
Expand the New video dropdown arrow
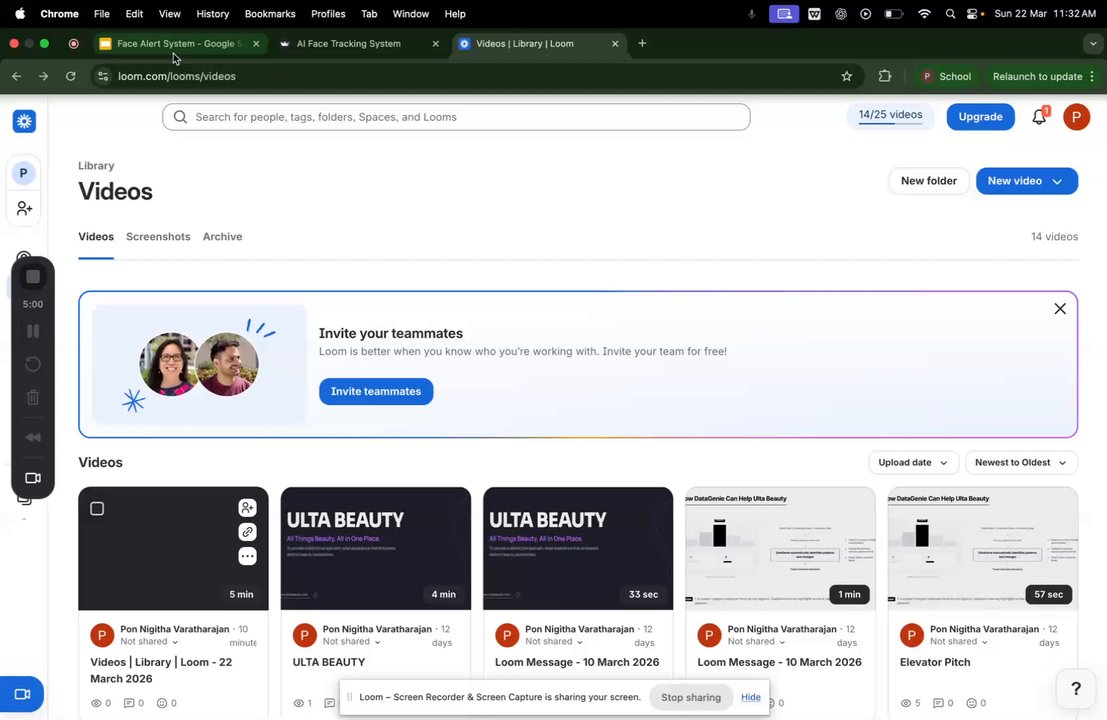1057,181
